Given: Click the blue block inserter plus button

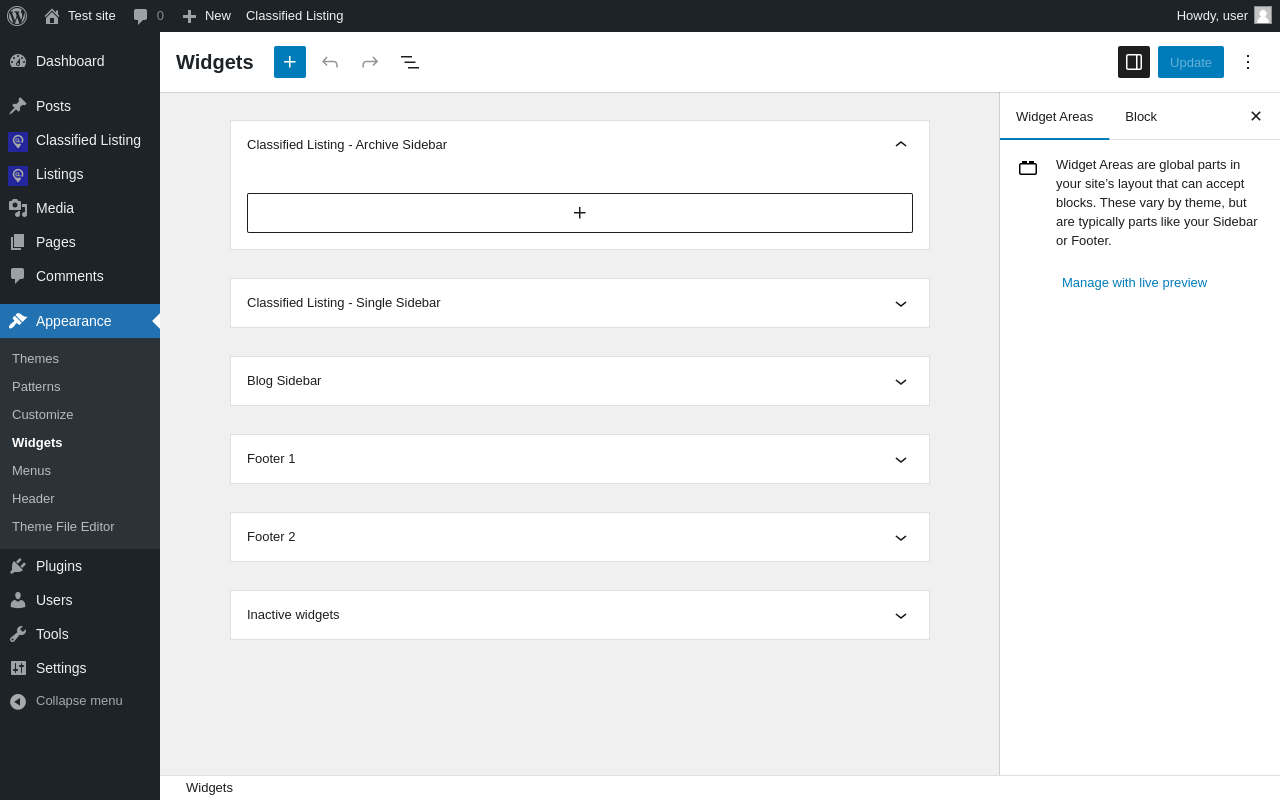Looking at the screenshot, I should coord(290,62).
